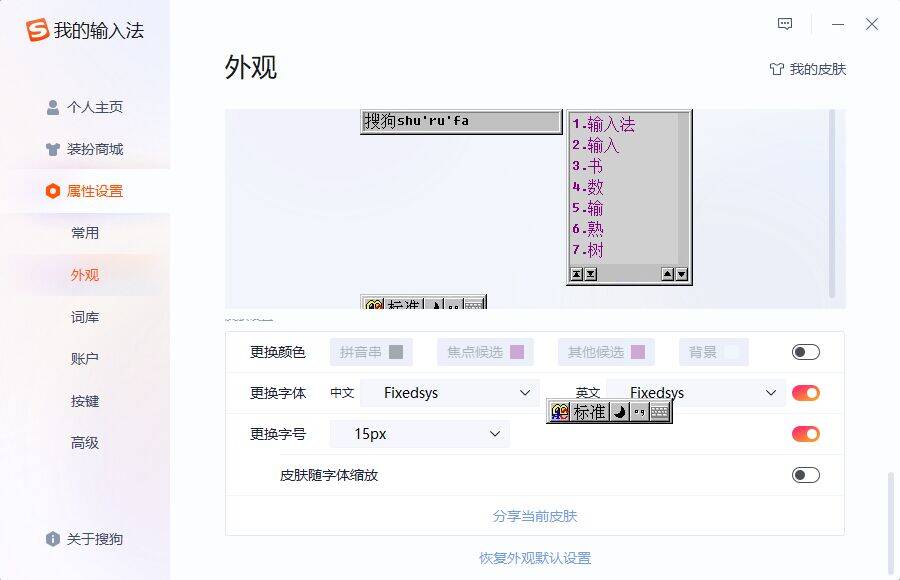Turn off the 更换字号 toggle

point(805,434)
